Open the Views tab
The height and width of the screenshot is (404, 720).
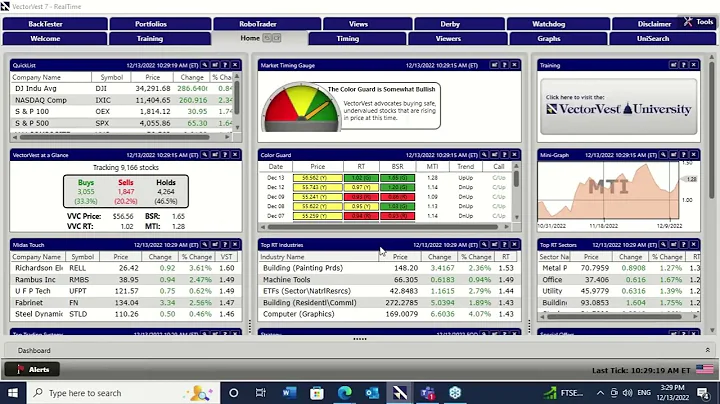[367, 24]
